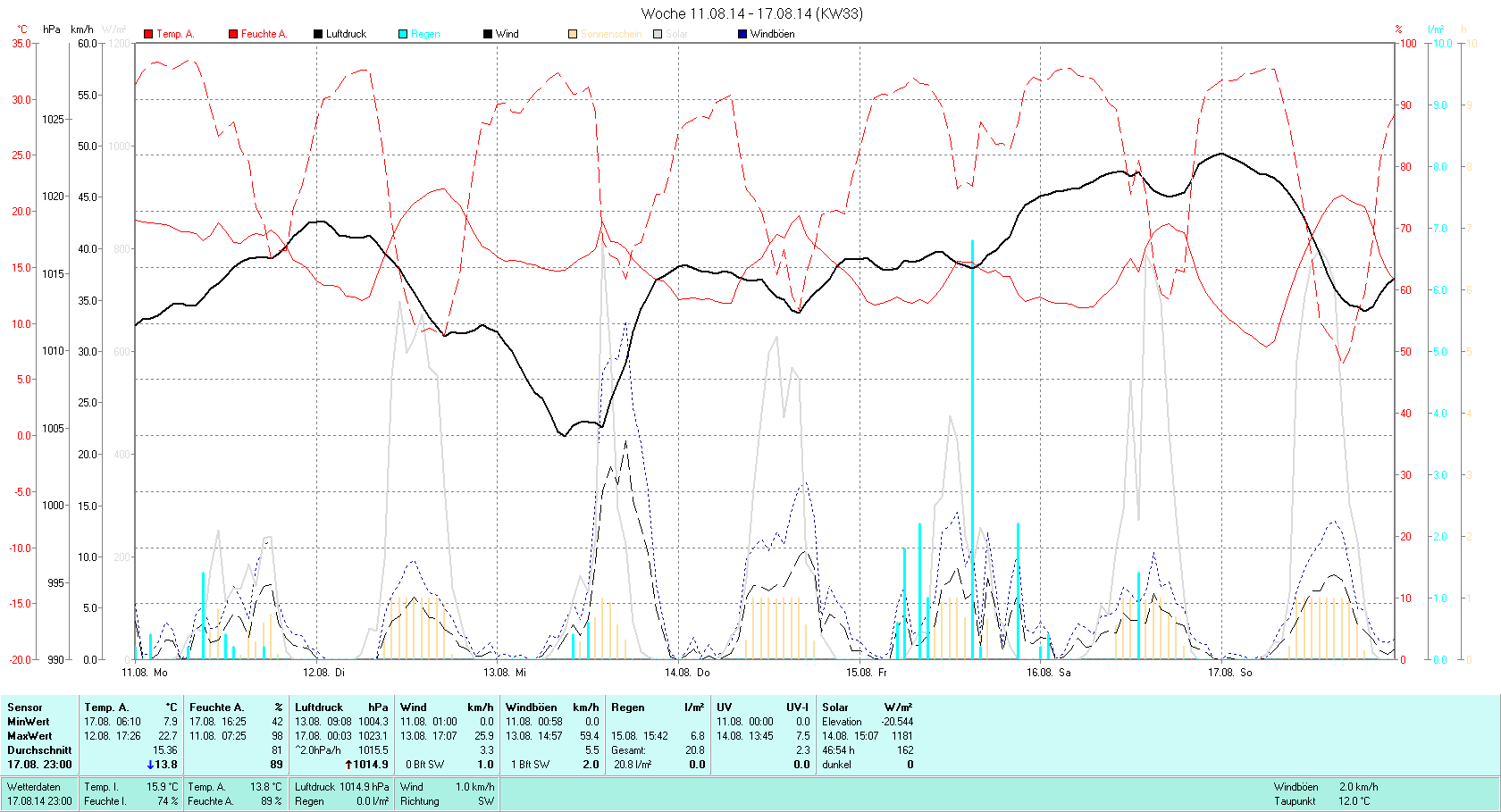1501x812 pixels.
Task: Click the 15.08. Fr date axis label
Action: [x=867, y=673]
